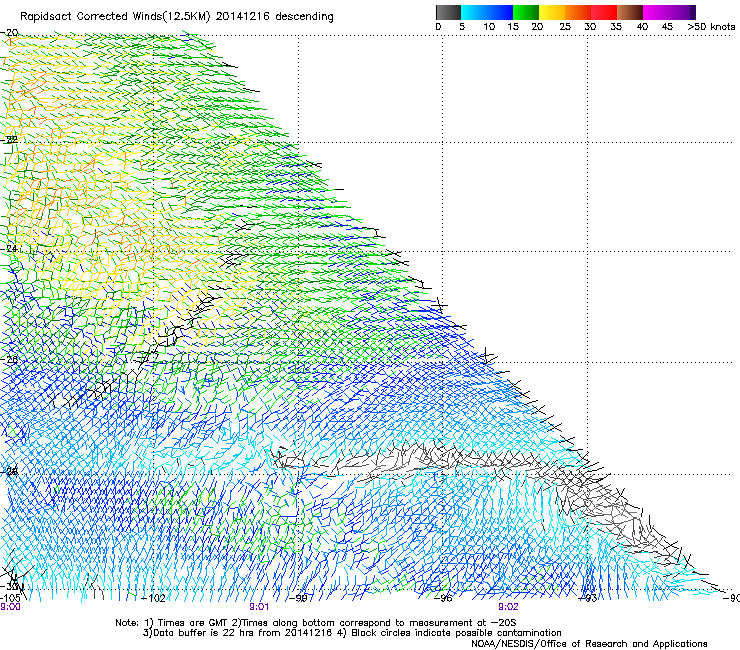Click the '-20' latitude label

pos(10,33)
